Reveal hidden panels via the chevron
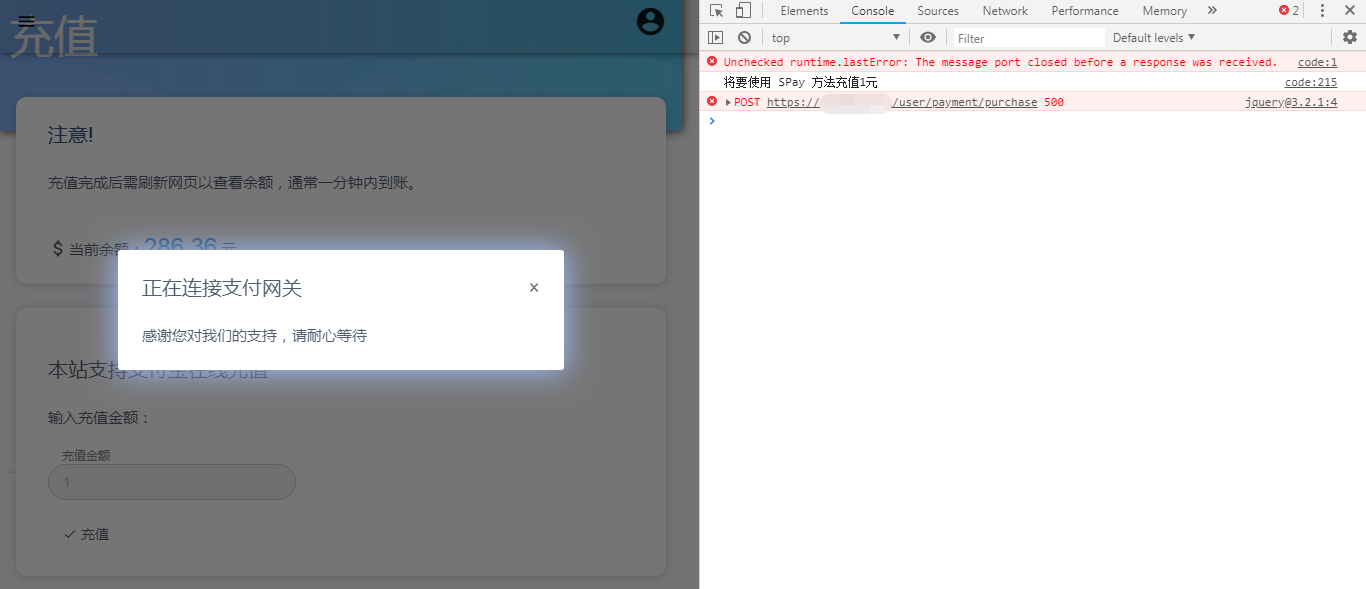The height and width of the screenshot is (589, 1366). pos(1210,10)
